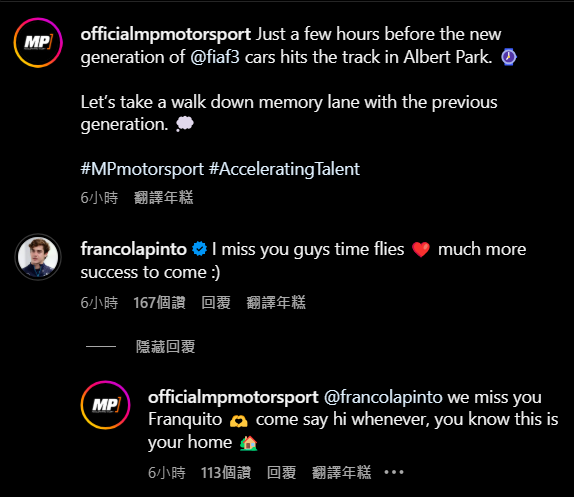Open officialmpmotorsport username in the reply
The width and height of the screenshot is (574, 497).
pyautogui.click(x=233, y=397)
